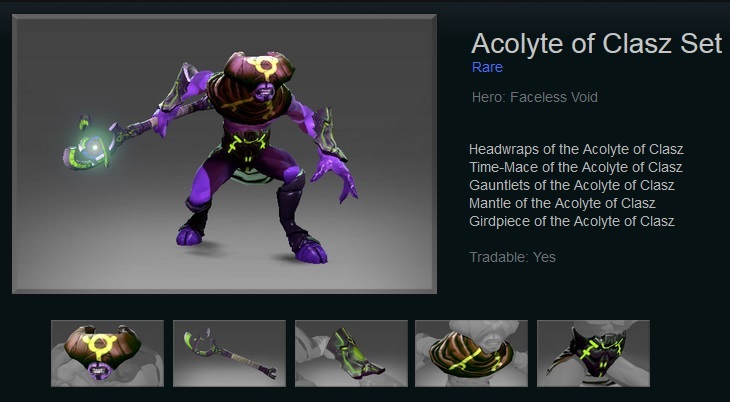The height and width of the screenshot is (402, 730).
Task: Click the Hero: Faceless Void text
Action: [x=534, y=97]
